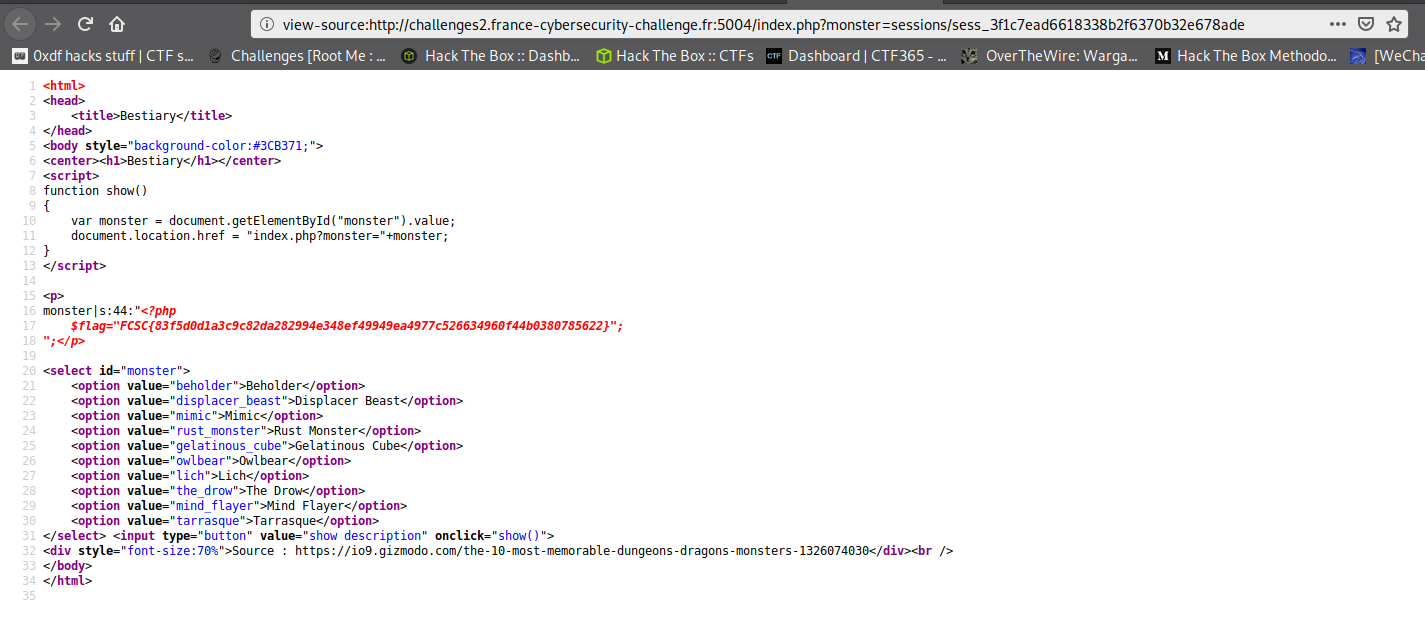1425x638 pixels.
Task: Click the document.location.href line
Action: tap(260, 236)
